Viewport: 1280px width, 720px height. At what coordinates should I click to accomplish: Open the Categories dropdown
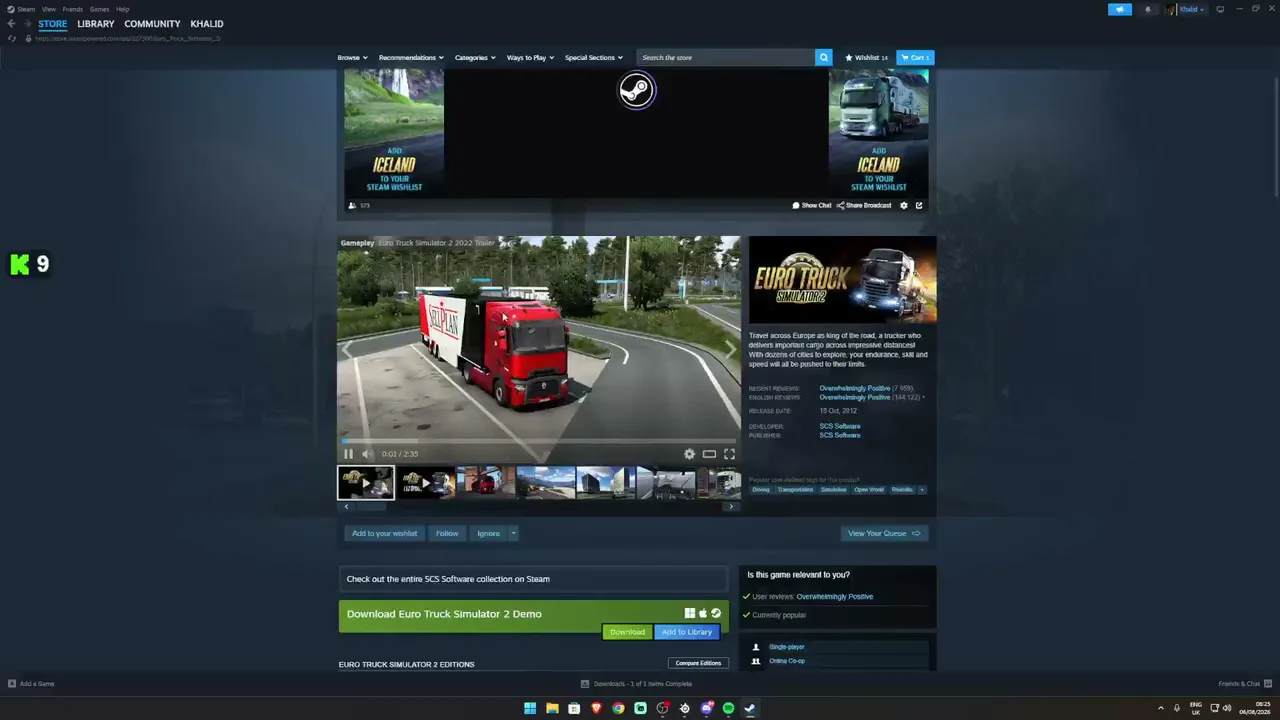[475, 58]
